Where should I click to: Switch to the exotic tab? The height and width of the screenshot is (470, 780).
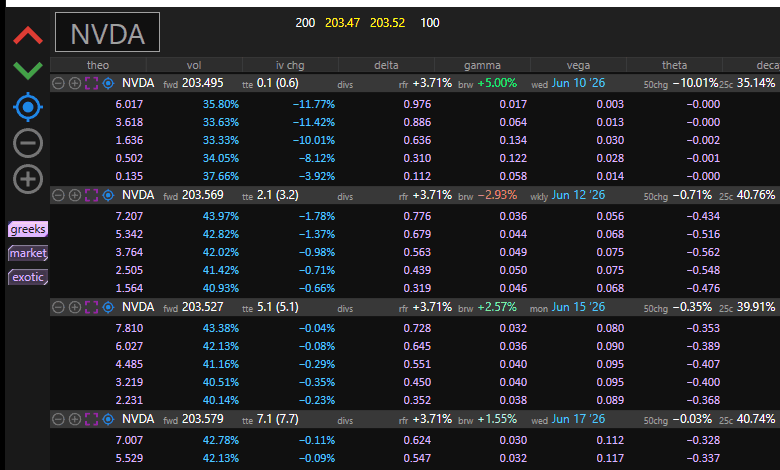pos(28,277)
